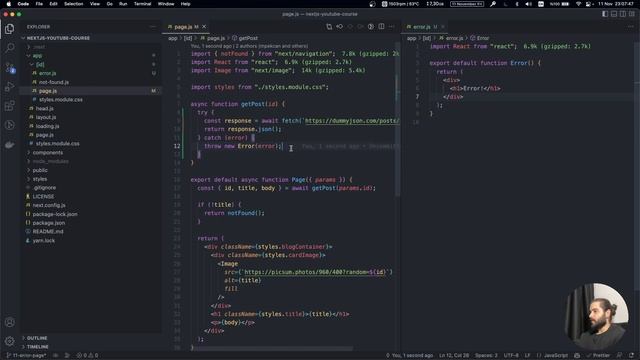This screenshot has width=640, height=360.
Task: Open the Edit menu
Action: point(53,4)
